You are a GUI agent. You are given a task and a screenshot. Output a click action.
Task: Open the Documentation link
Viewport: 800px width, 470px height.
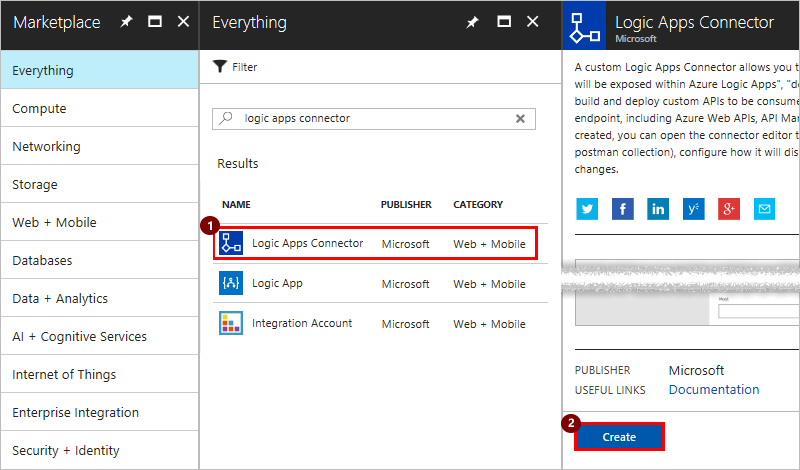(713, 390)
